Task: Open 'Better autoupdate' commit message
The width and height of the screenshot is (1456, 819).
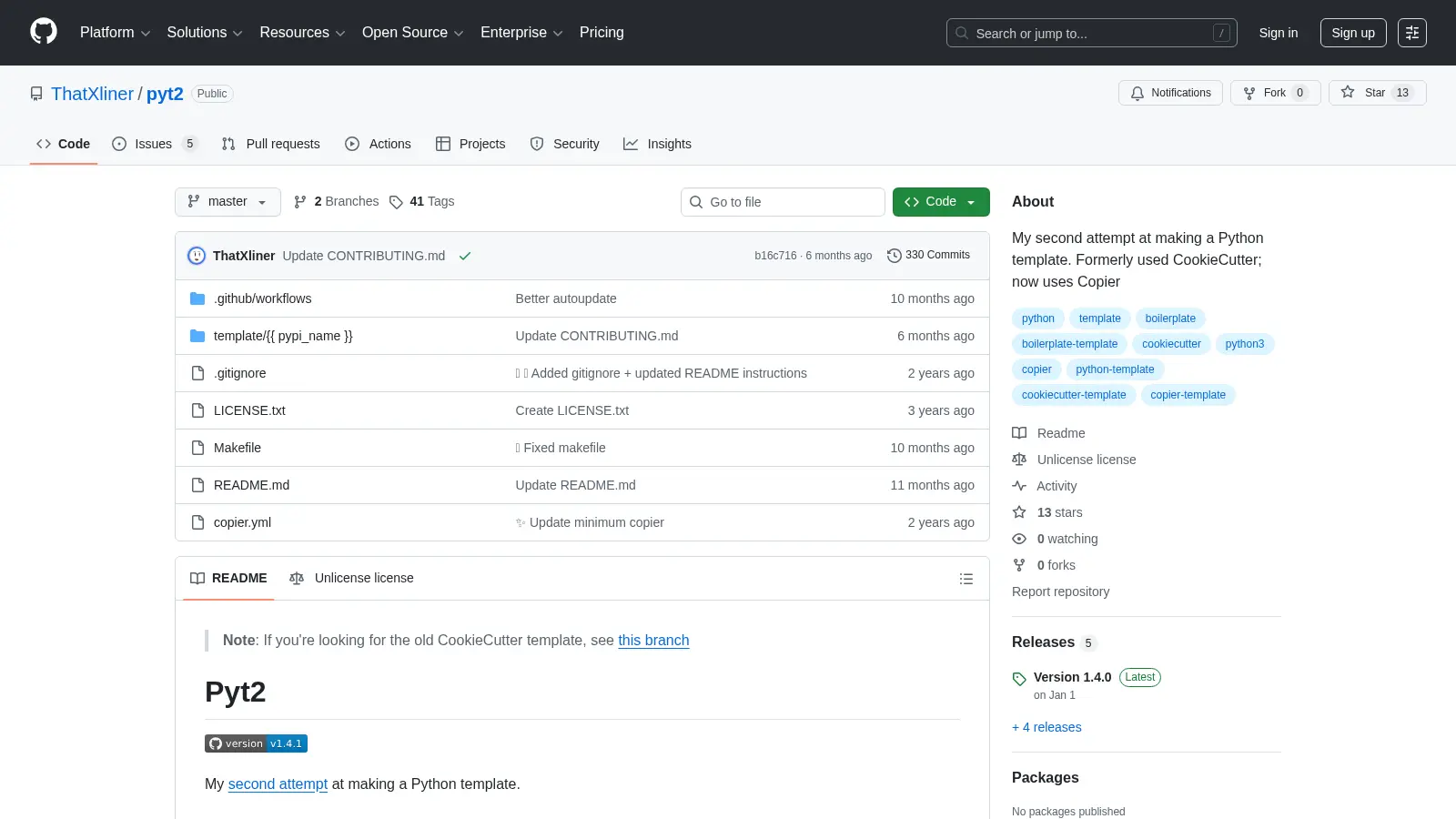Action: 566,298
